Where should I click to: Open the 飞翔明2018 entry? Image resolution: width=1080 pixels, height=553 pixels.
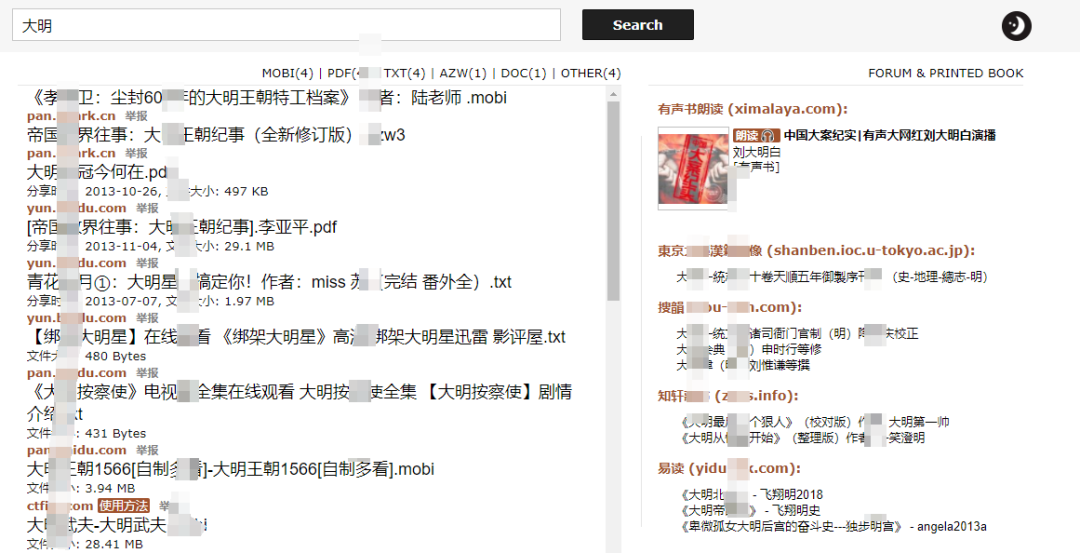click(752, 494)
